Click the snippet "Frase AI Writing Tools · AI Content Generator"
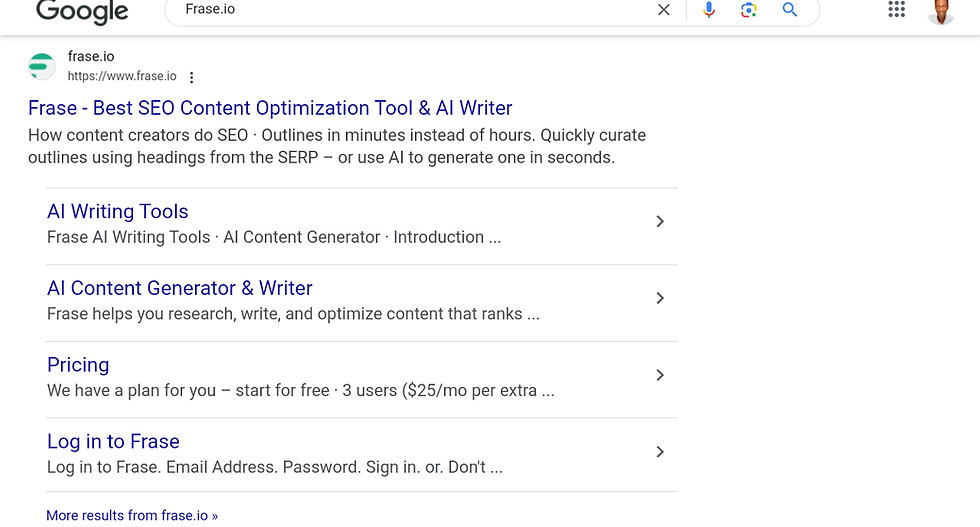This screenshot has height=527, width=980. pyautogui.click(x=274, y=238)
